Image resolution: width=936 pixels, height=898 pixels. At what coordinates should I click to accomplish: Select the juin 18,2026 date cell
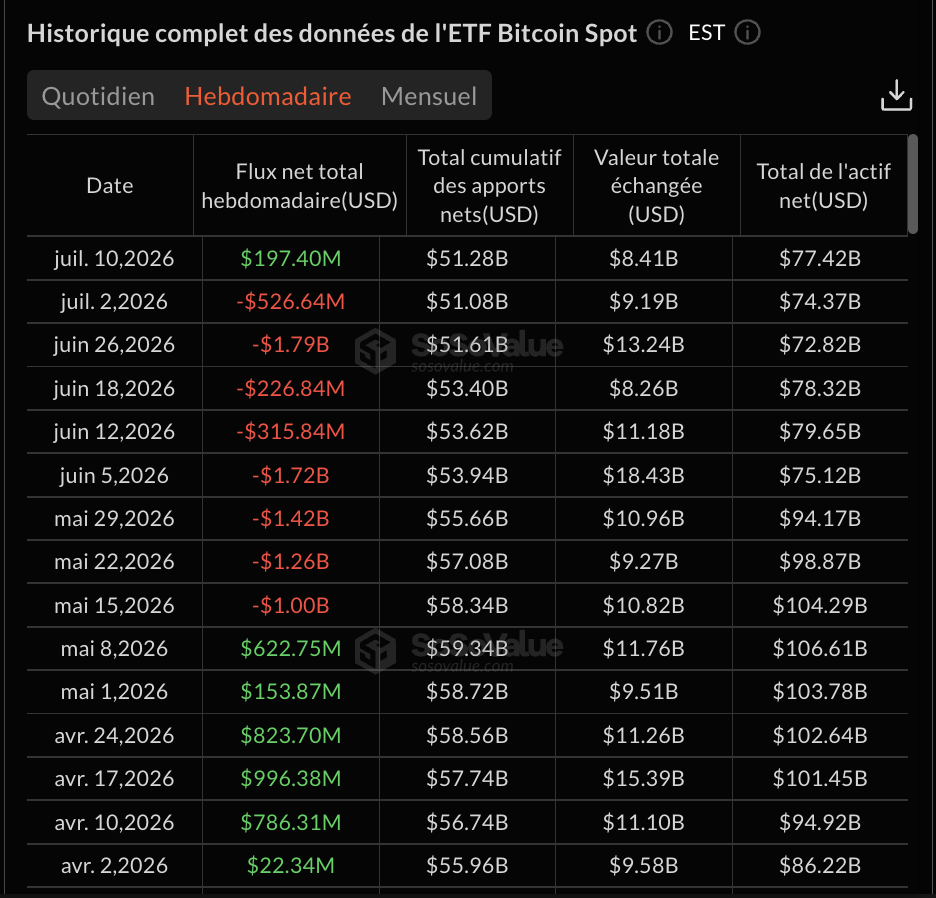click(x=114, y=389)
